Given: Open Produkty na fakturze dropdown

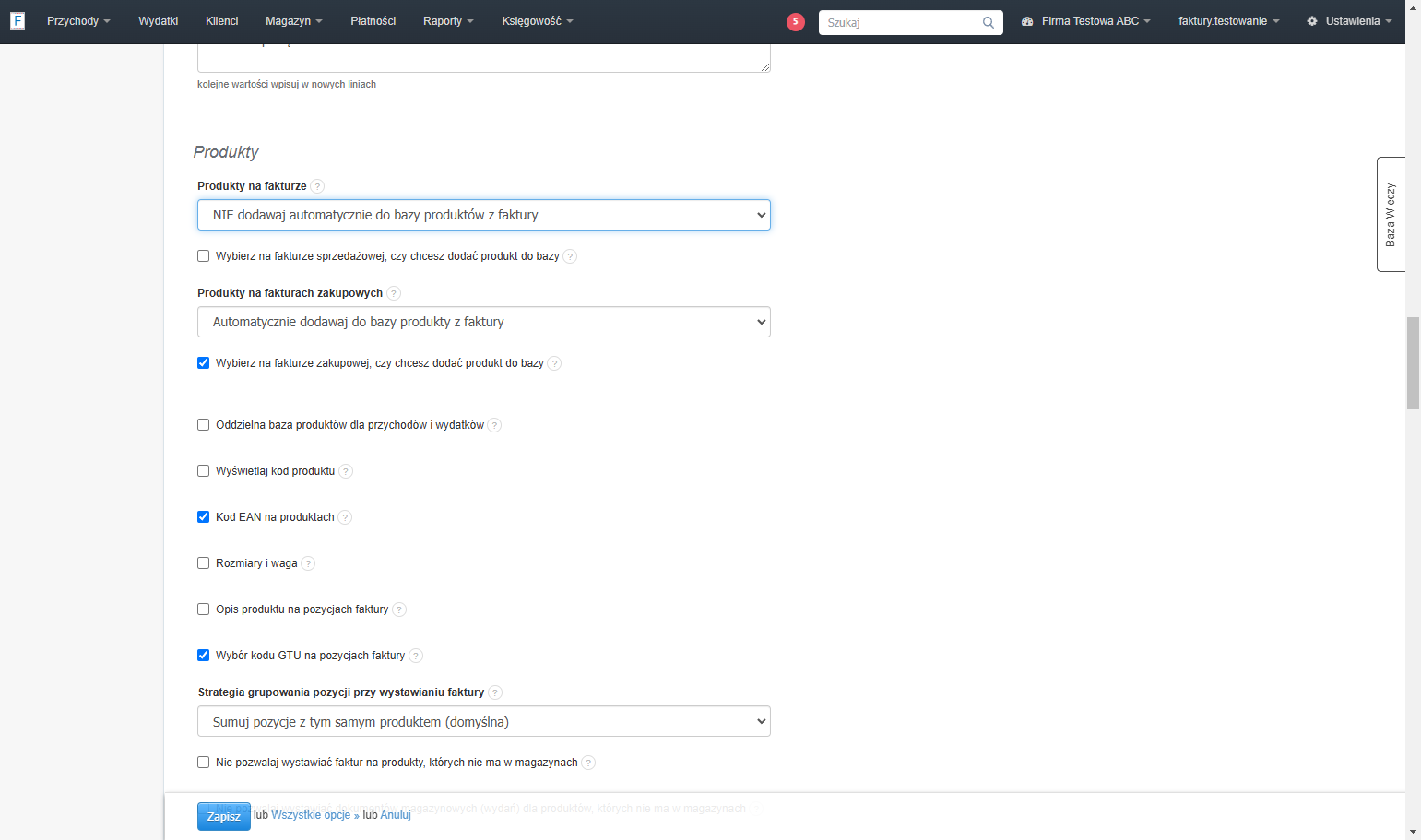Looking at the screenshot, I should coord(484,215).
